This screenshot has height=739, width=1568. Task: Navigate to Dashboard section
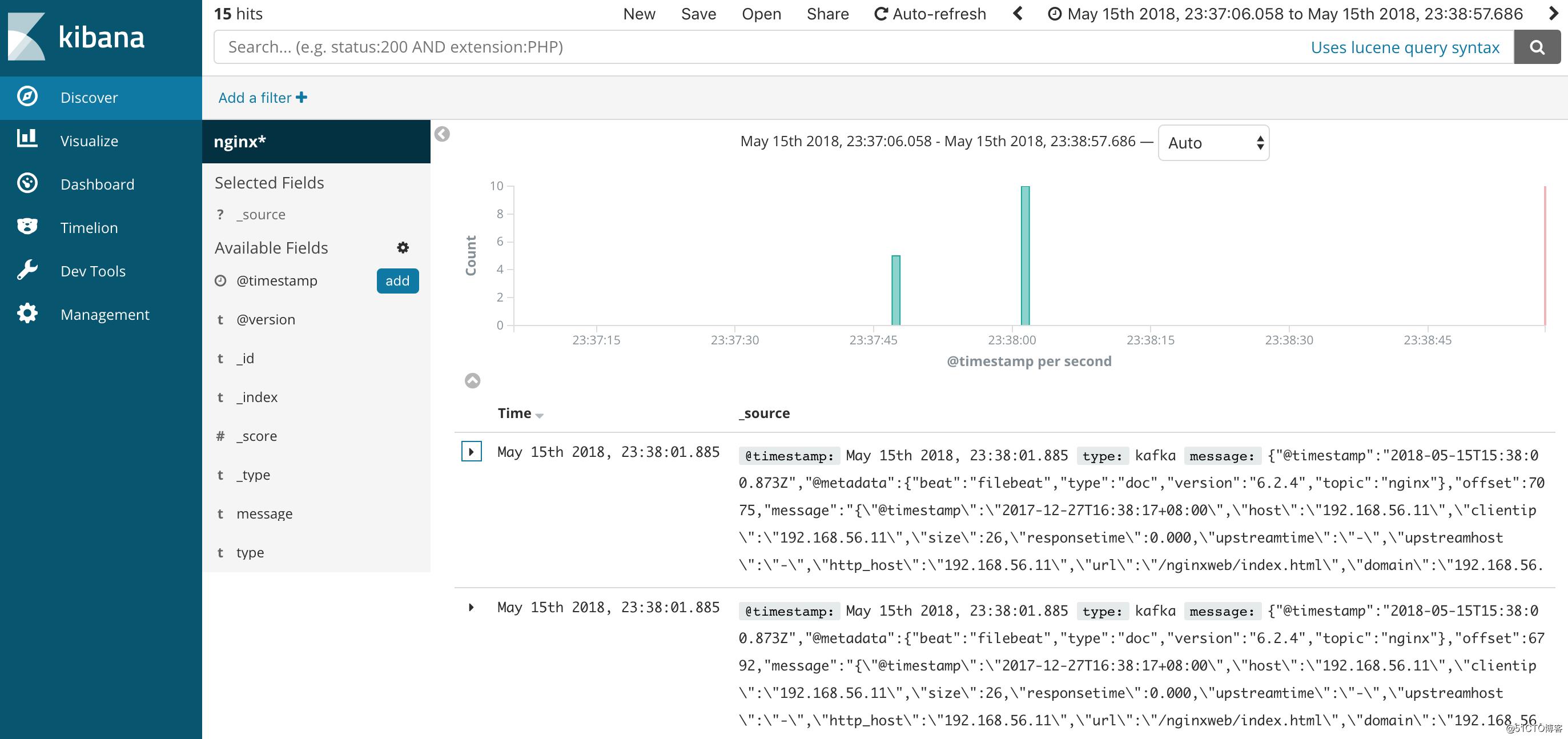pyautogui.click(x=98, y=183)
